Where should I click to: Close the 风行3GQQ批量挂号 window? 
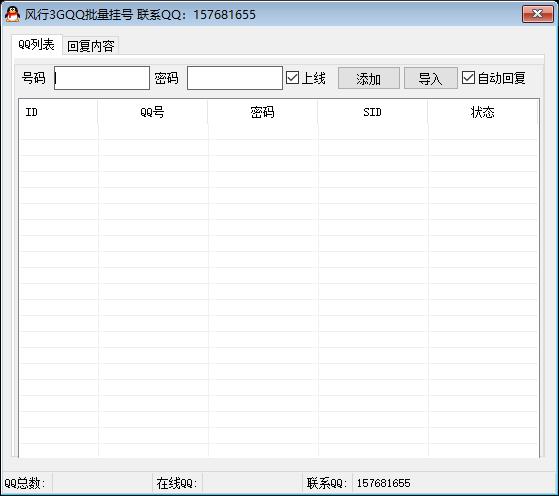(x=538, y=14)
